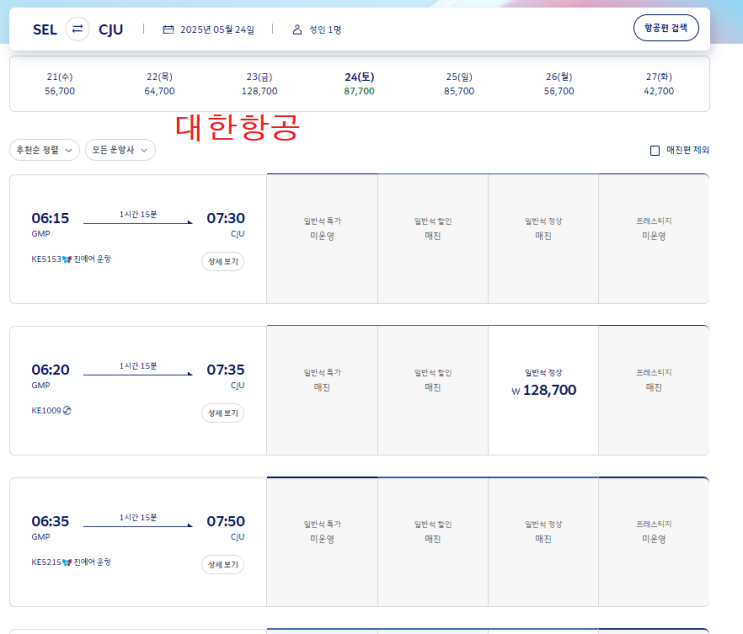This screenshot has height=634, width=743.
Task: Expand the 모든 운항사 airline filter
Action: click(x=120, y=150)
